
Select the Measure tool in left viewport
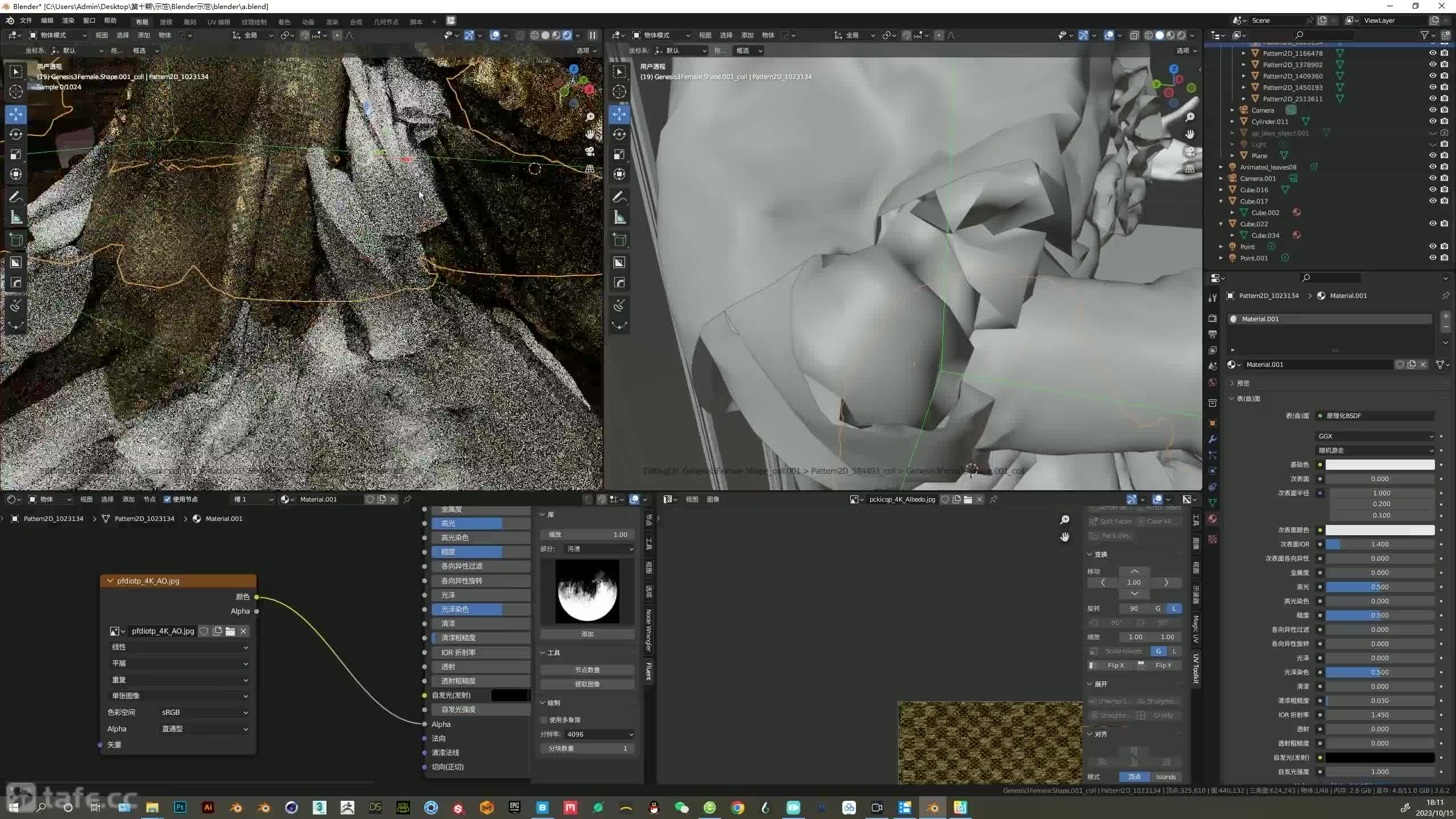click(16, 217)
